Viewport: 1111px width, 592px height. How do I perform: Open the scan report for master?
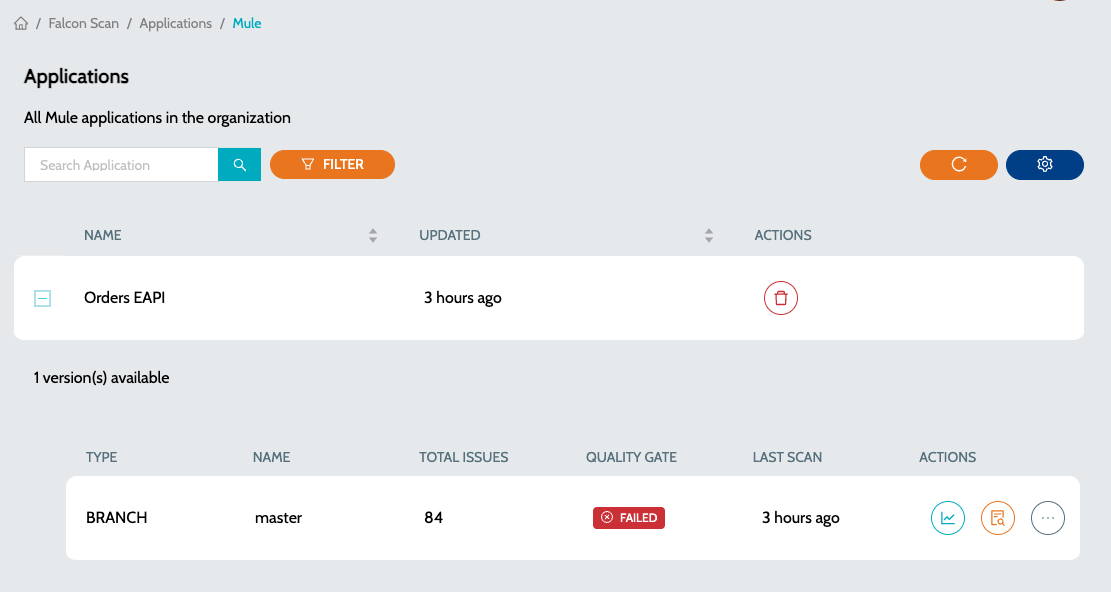click(x=998, y=518)
